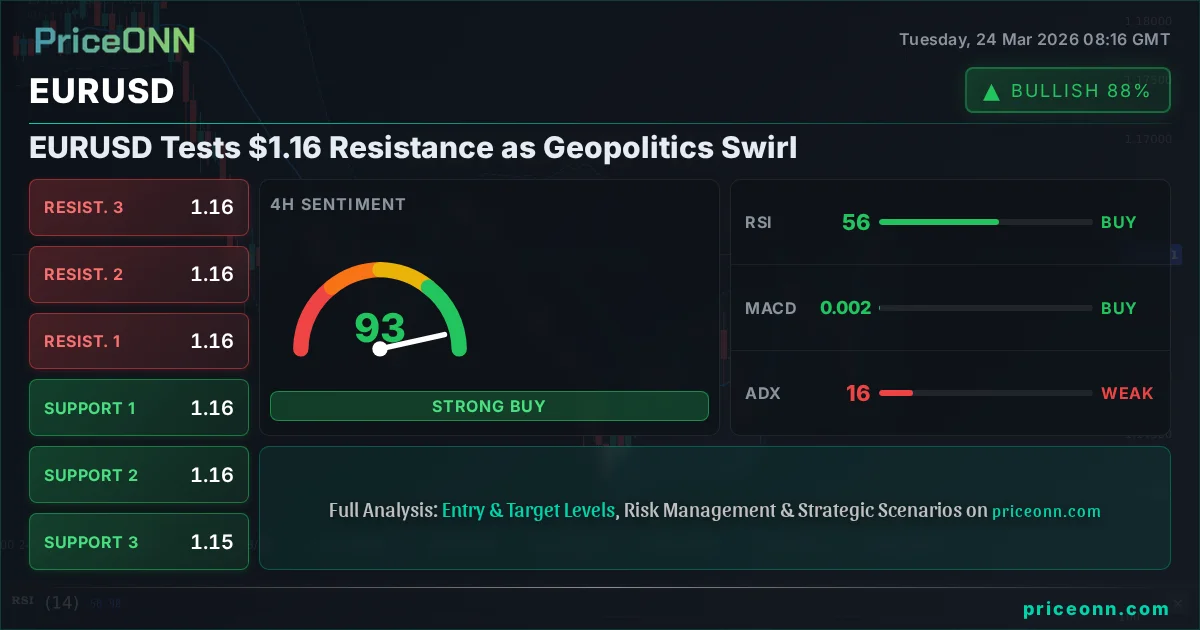The width and height of the screenshot is (1200, 630).
Task: Click the RSI progress bar
Action: (985, 222)
